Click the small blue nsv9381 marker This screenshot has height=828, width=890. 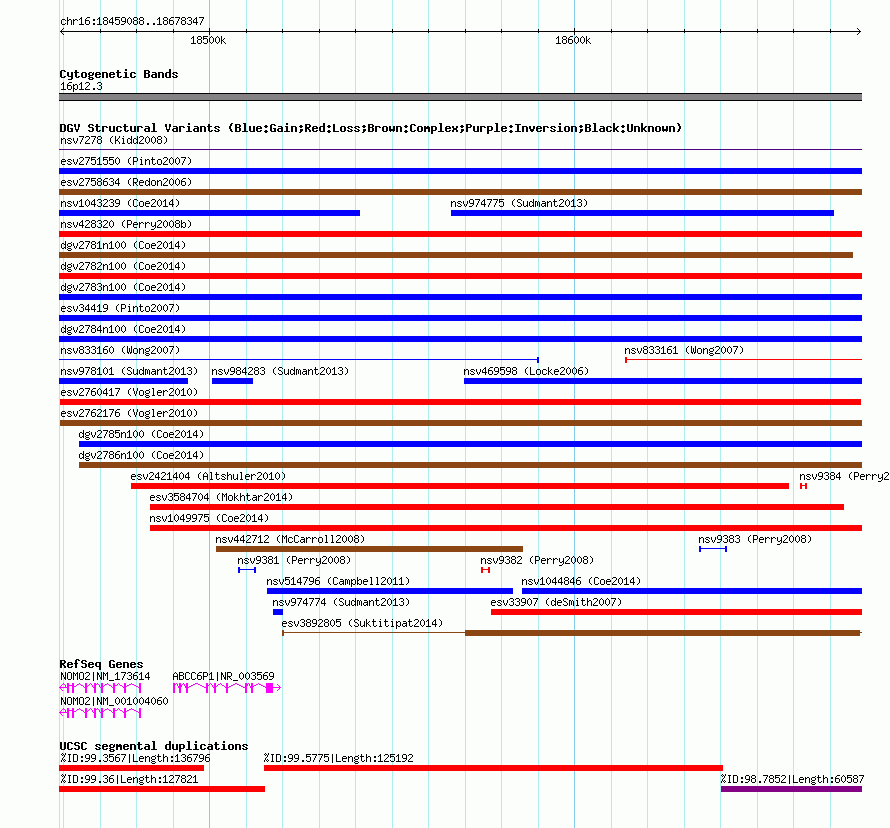coord(247,570)
